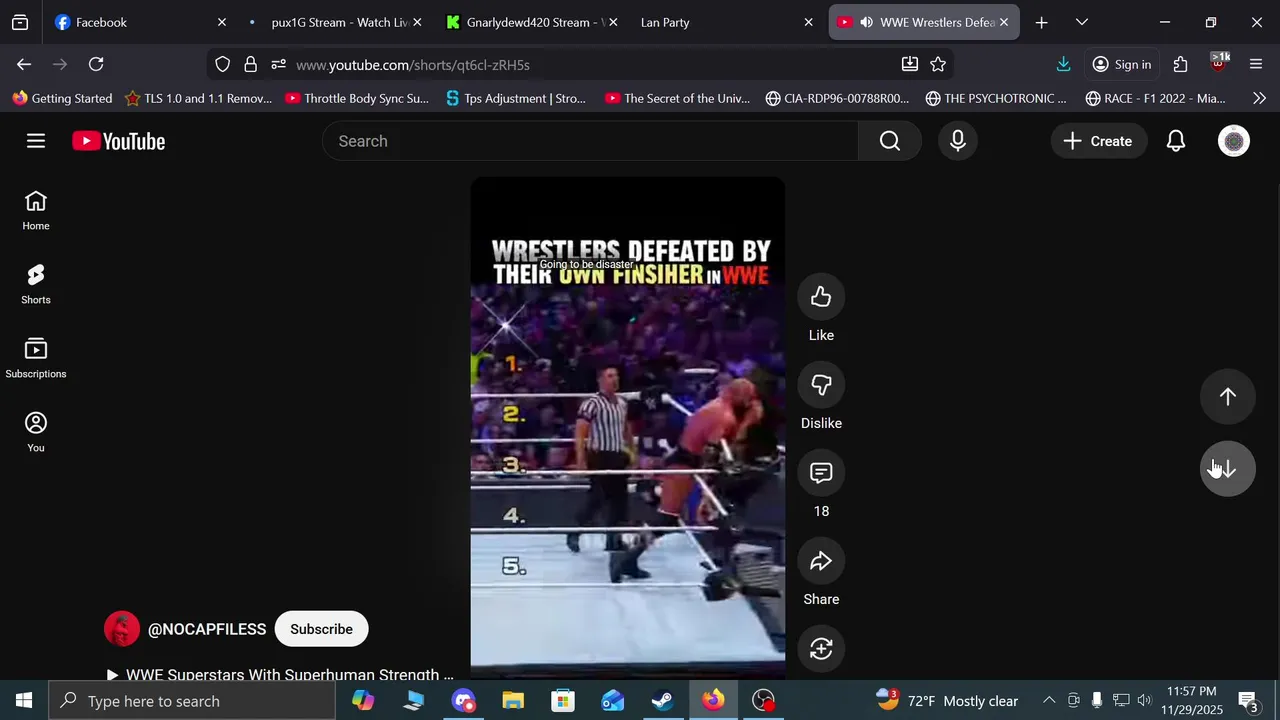
Task: Open the Tps Adjustment bookmark
Action: pyautogui.click(x=516, y=98)
